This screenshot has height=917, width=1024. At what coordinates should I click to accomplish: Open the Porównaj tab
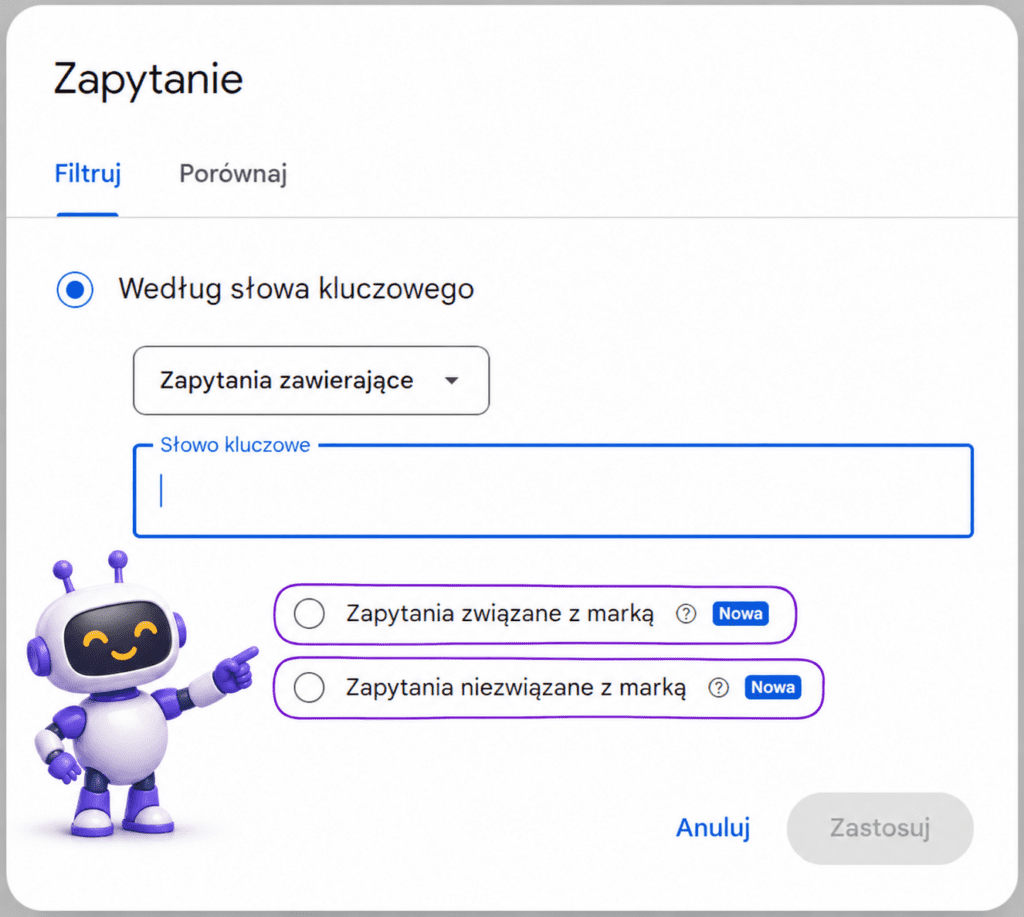233,174
